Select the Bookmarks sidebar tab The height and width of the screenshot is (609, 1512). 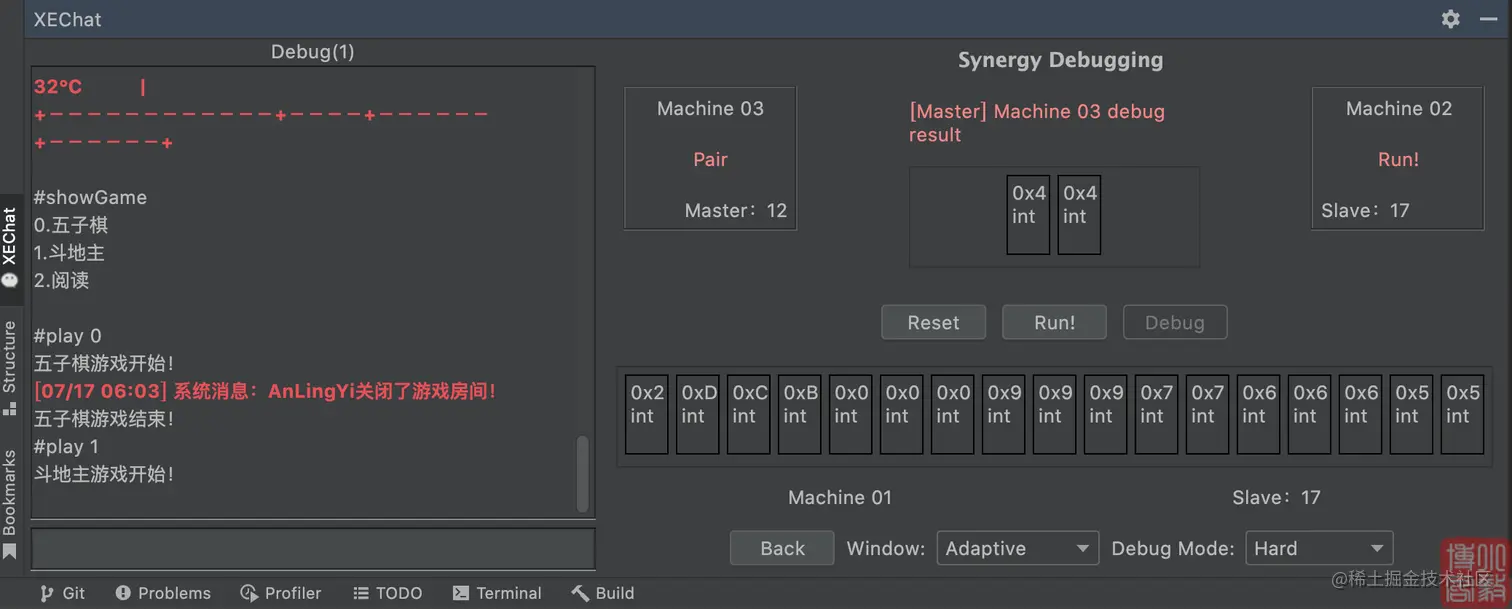[10, 505]
